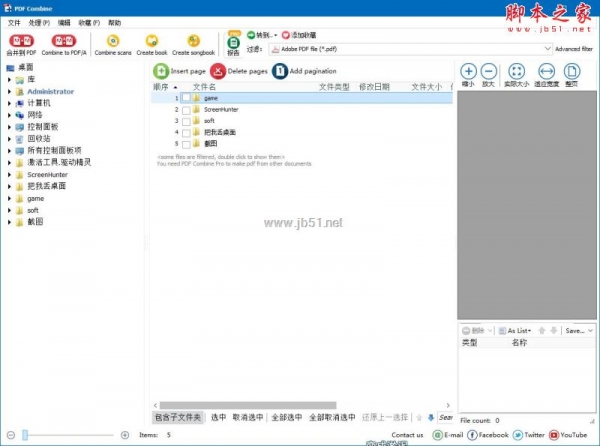Check the box for soft folder row
The width and height of the screenshot is (600, 446).
coord(186,122)
